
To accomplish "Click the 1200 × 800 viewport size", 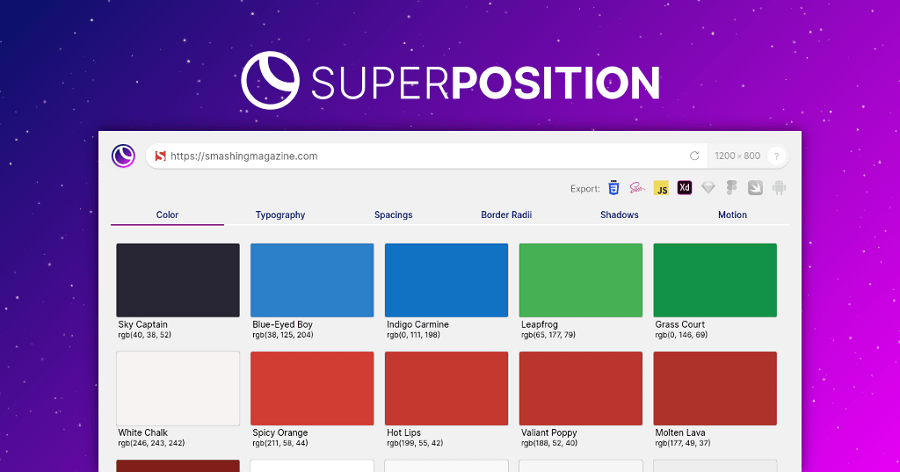I will tap(737, 156).
